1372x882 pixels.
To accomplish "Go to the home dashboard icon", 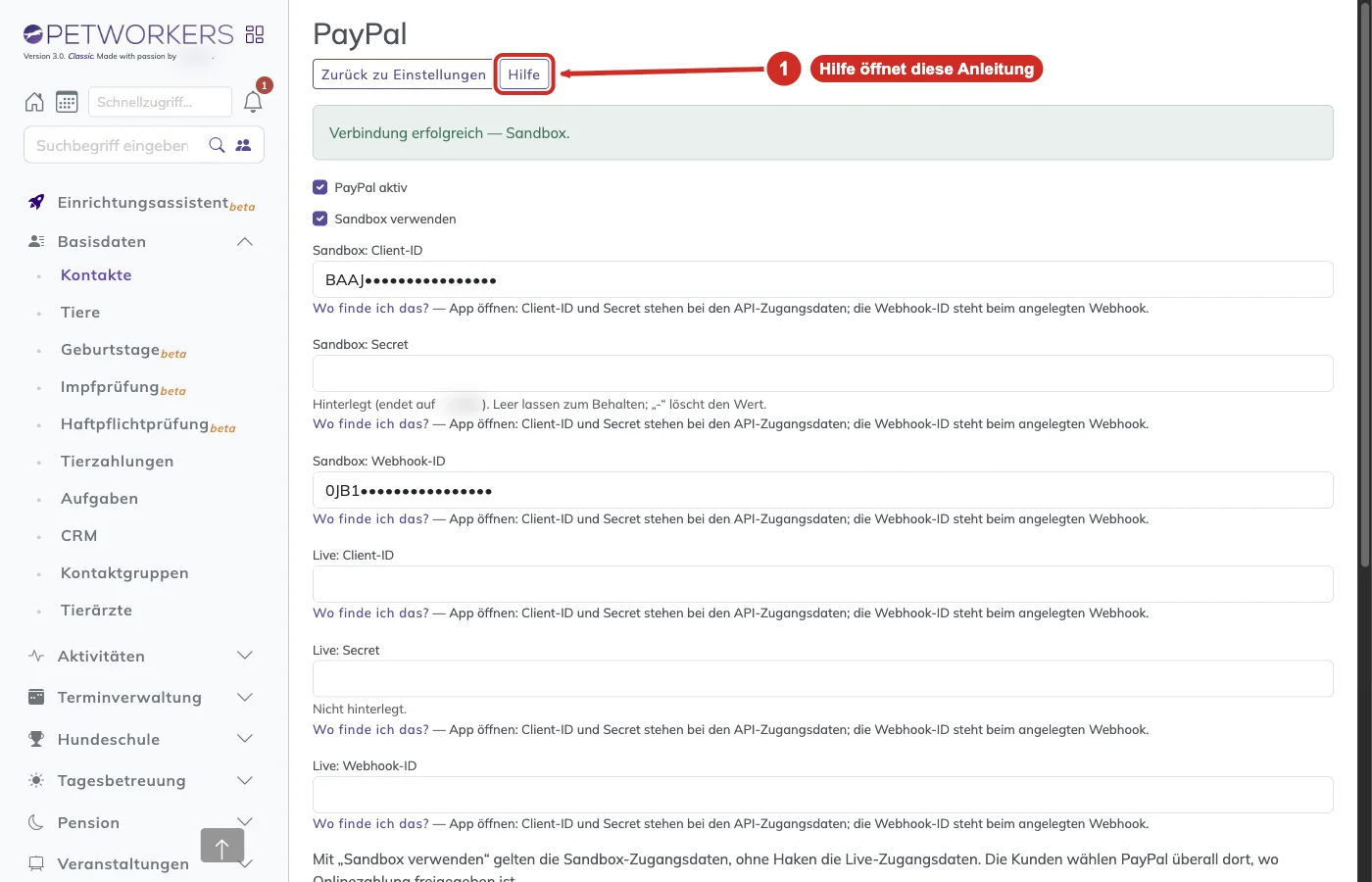I will click(34, 102).
